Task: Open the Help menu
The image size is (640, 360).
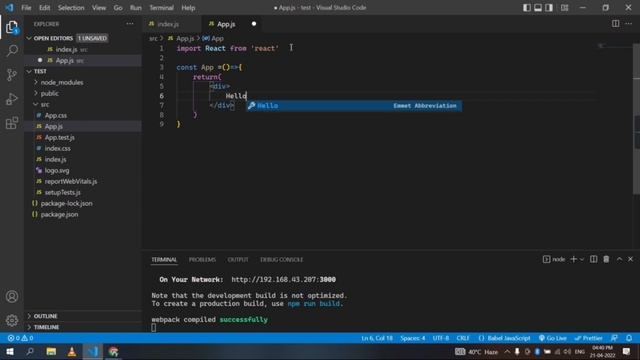Action: 188,8
